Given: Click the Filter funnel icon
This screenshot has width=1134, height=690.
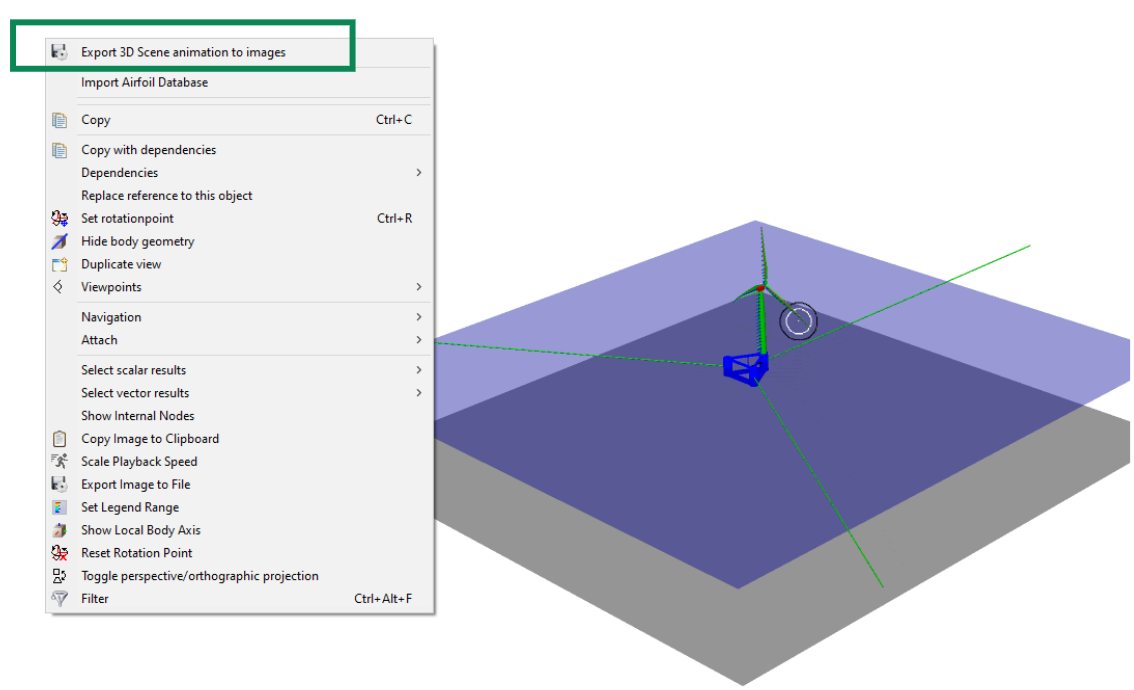Looking at the screenshot, I should (x=59, y=599).
